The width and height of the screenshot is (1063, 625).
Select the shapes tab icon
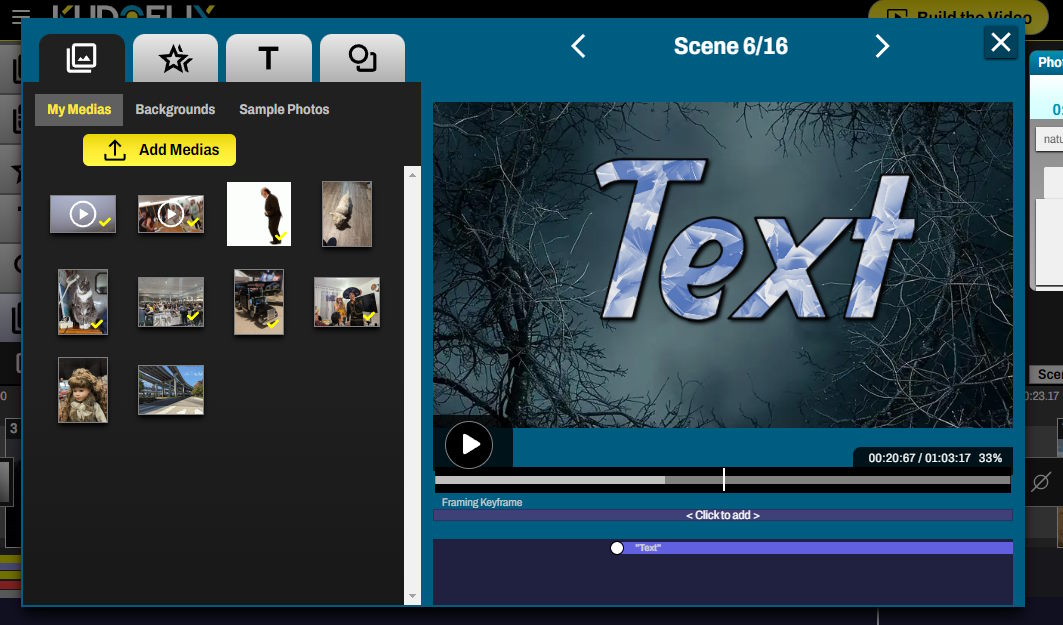(362, 59)
